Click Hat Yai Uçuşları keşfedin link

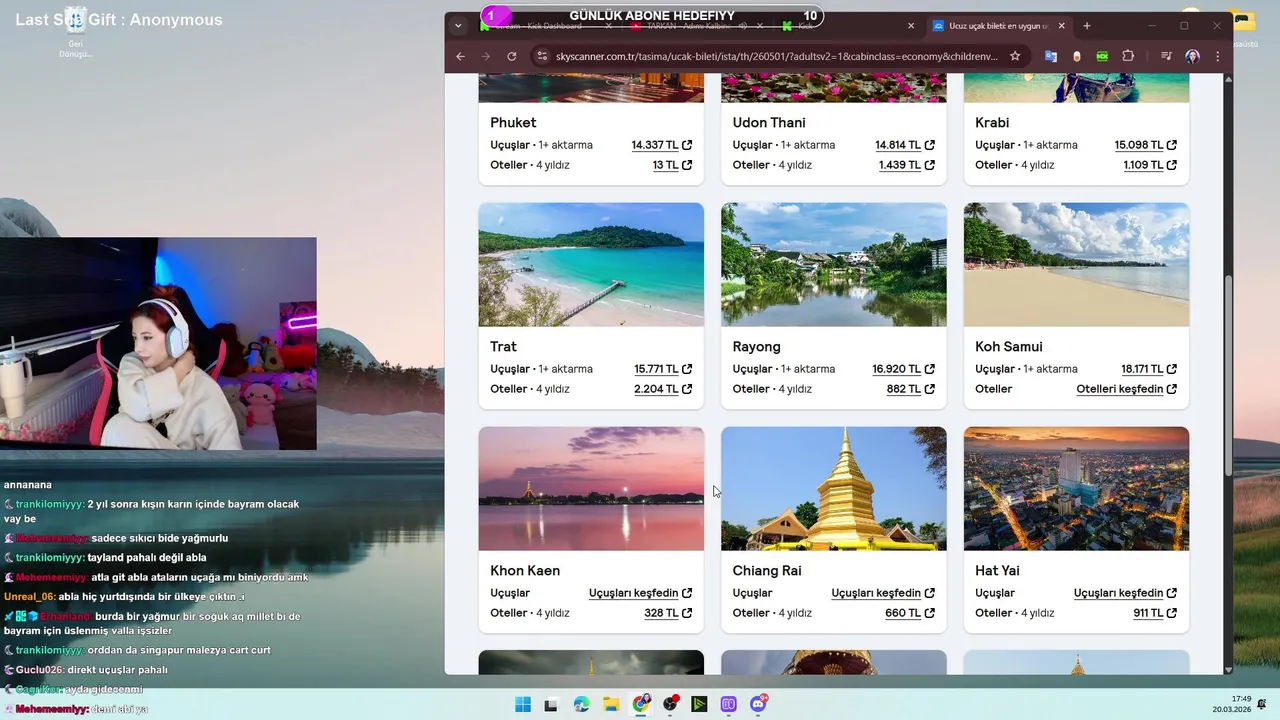[1119, 593]
